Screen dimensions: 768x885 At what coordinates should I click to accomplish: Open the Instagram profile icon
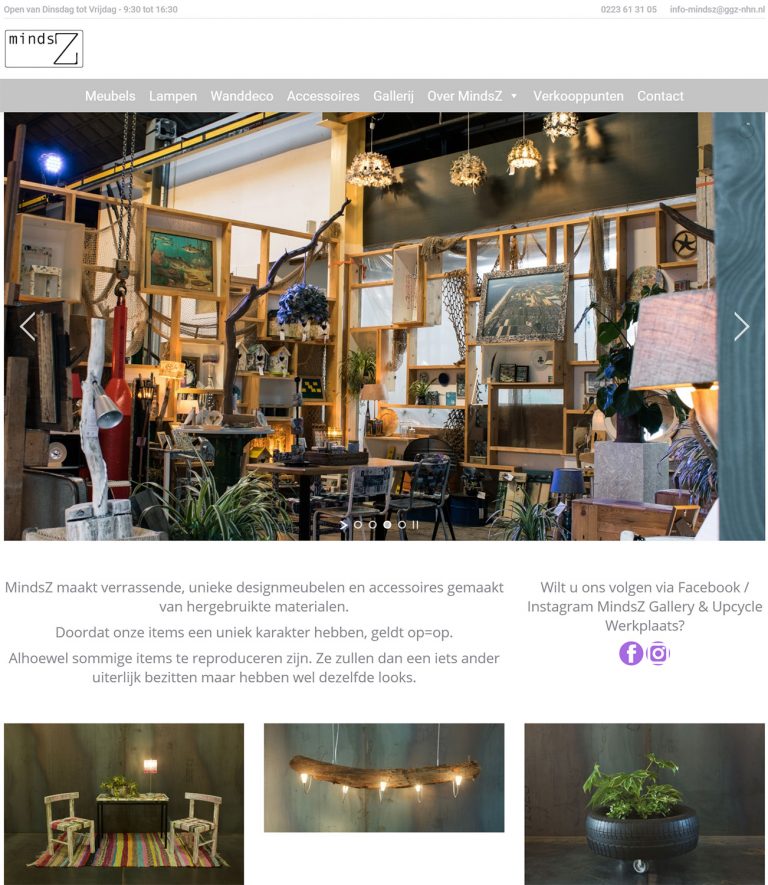point(658,653)
